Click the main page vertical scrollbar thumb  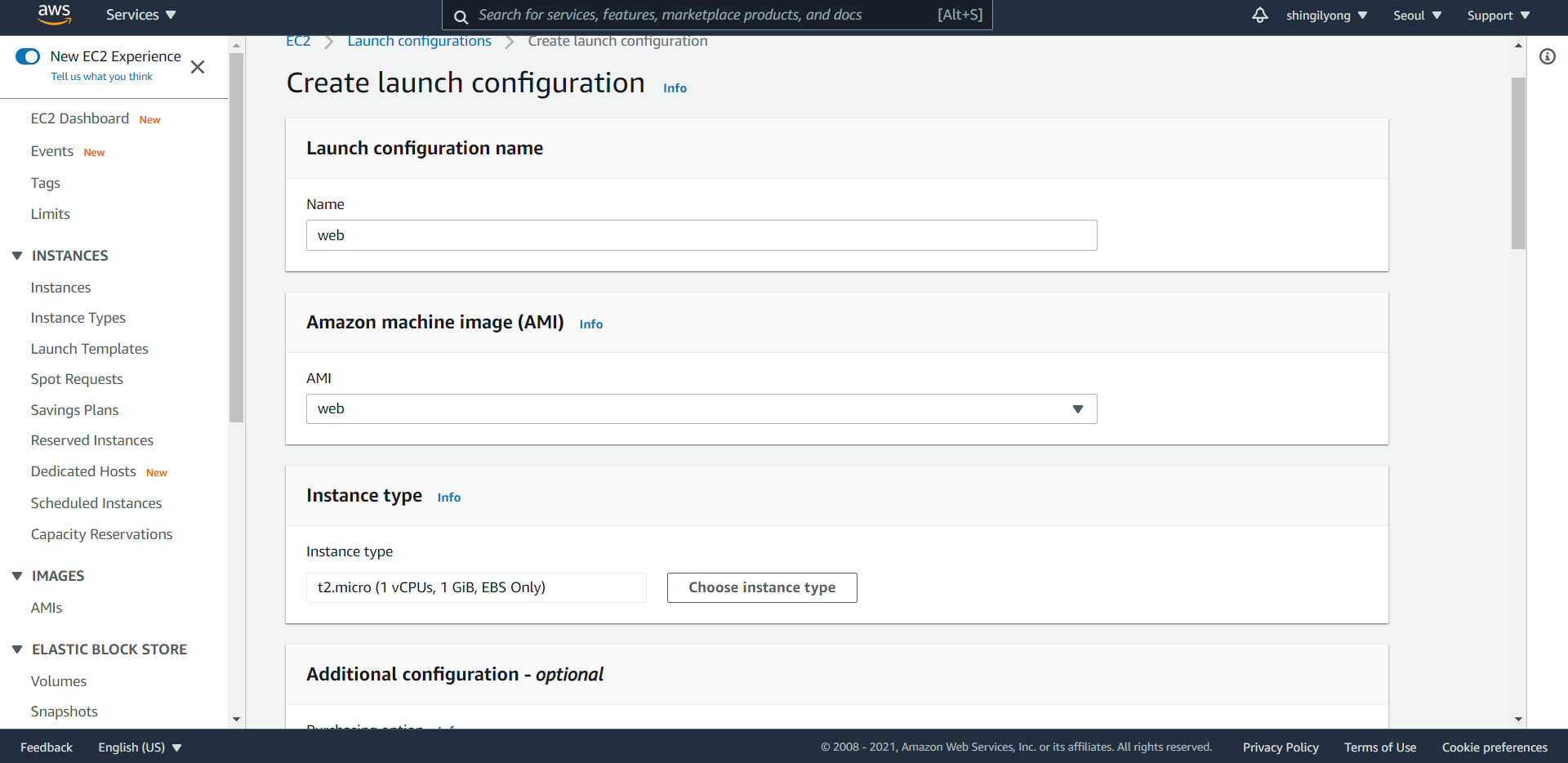[x=1518, y=163]
